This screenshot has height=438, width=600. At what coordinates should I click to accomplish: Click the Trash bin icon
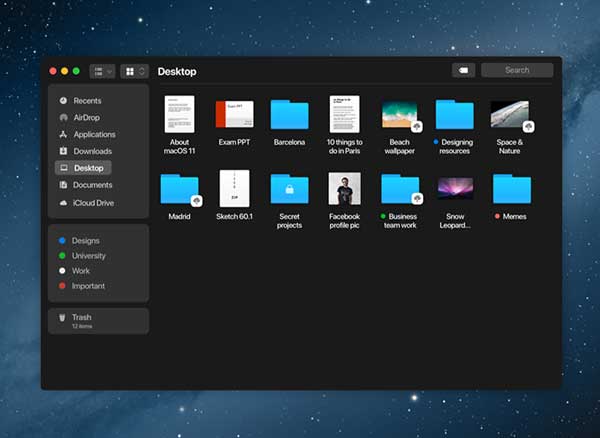(x=62, y=318)
